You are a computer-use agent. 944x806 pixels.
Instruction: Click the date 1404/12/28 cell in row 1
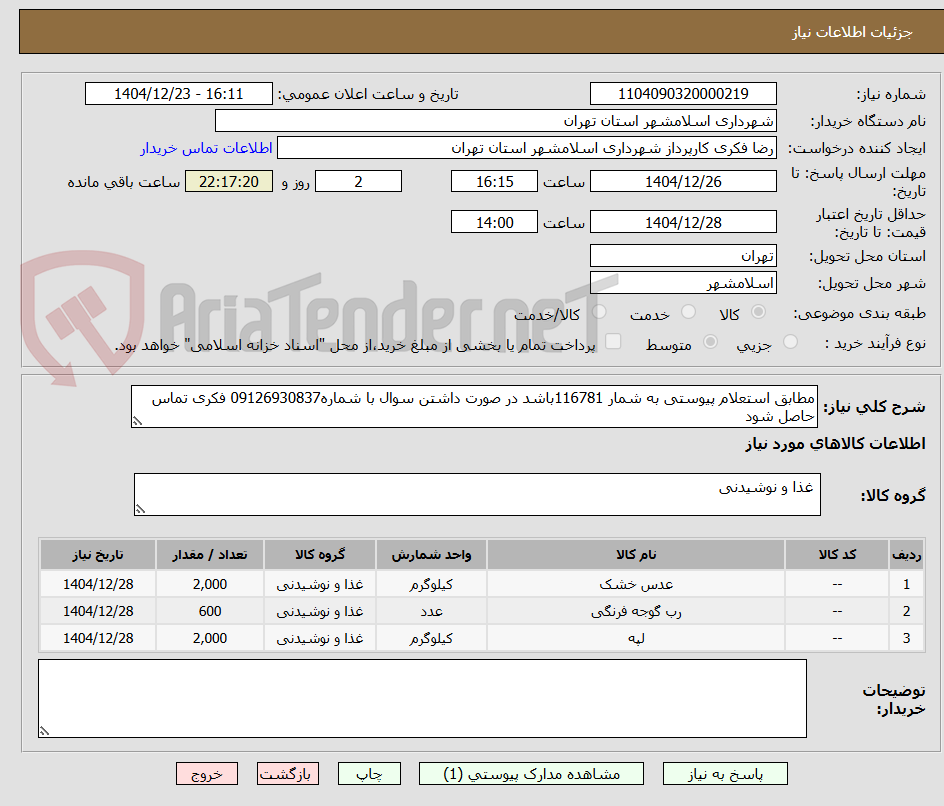pyautogui.click(x=98, y=584)
